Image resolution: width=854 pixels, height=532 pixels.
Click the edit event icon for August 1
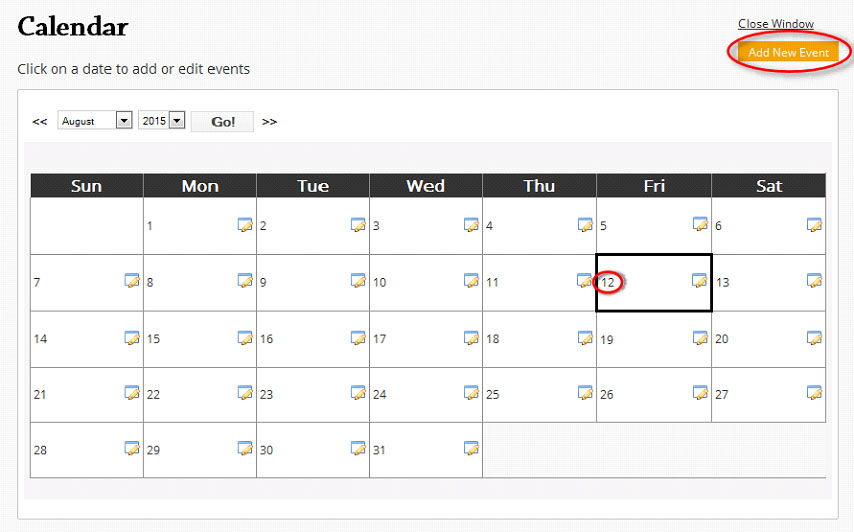pos(245,224)
